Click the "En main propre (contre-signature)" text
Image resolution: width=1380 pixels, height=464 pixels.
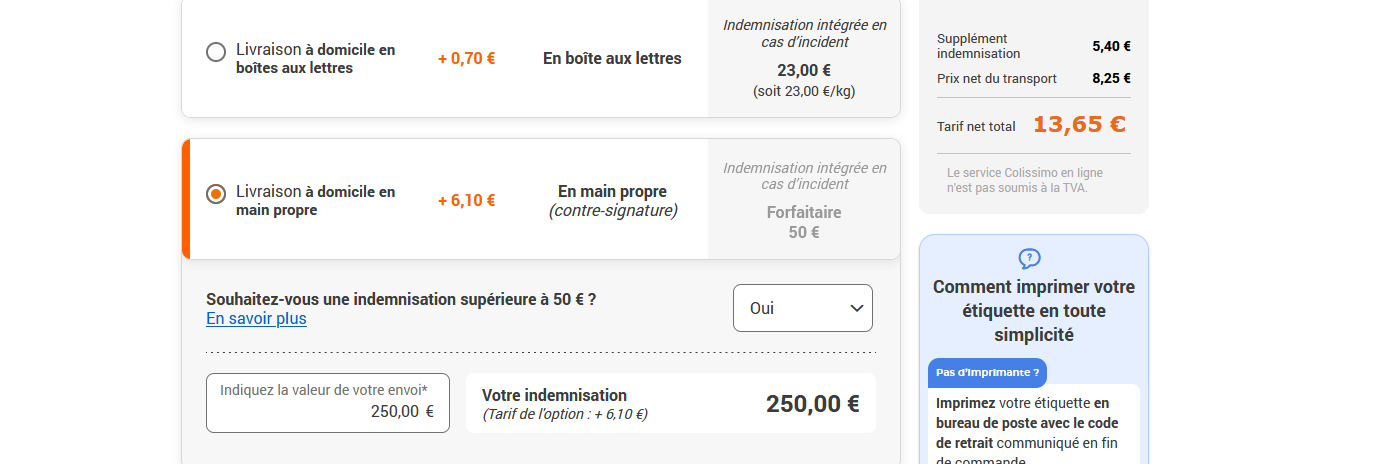(612, 200)
